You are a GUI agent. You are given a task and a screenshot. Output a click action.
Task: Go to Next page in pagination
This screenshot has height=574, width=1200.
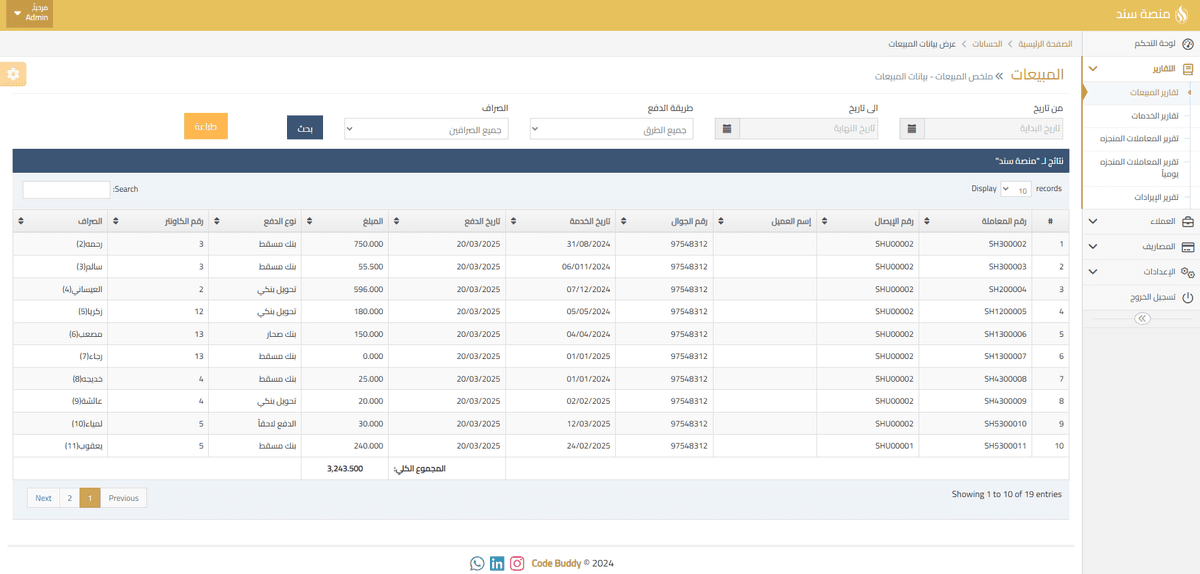pos(43,498)
